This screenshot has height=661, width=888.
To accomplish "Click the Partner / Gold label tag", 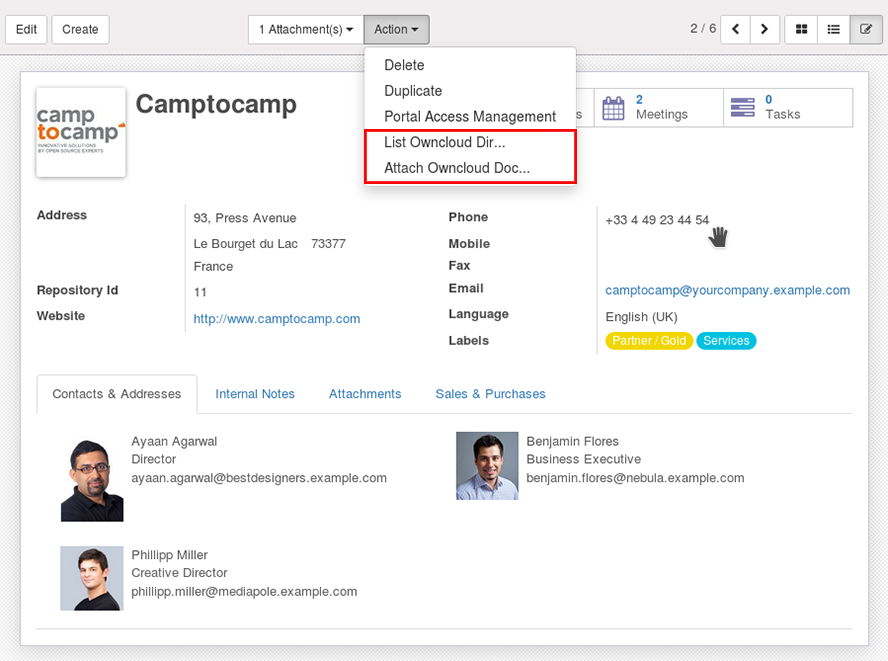I will (649, 341).
